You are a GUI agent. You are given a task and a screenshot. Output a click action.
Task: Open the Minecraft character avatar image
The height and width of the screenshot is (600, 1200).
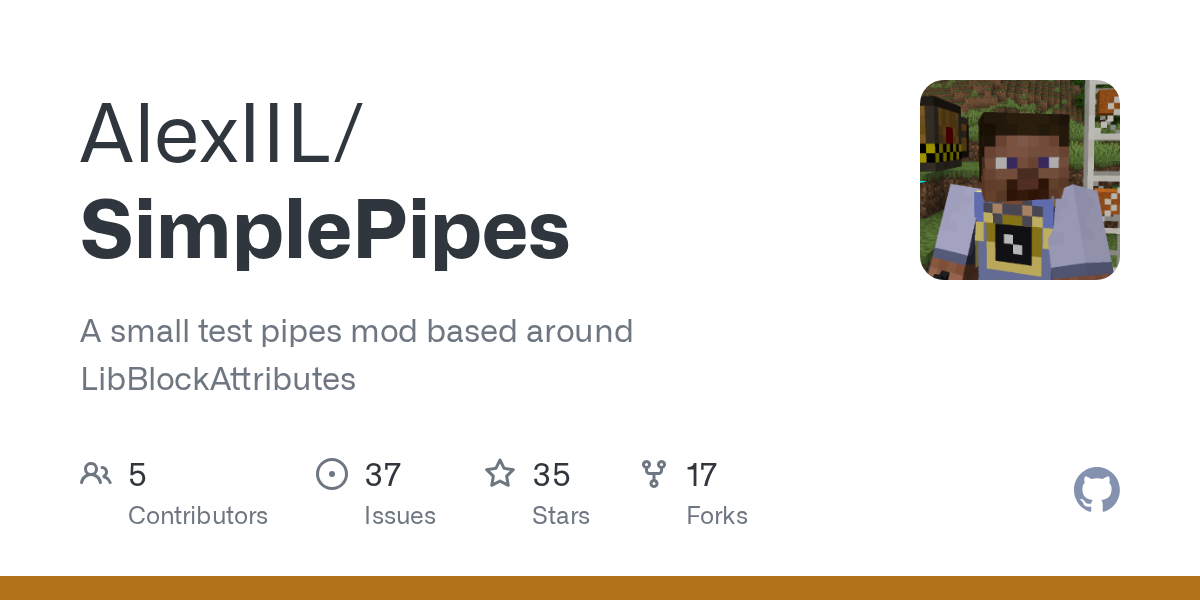click(x=1019, y=180)
